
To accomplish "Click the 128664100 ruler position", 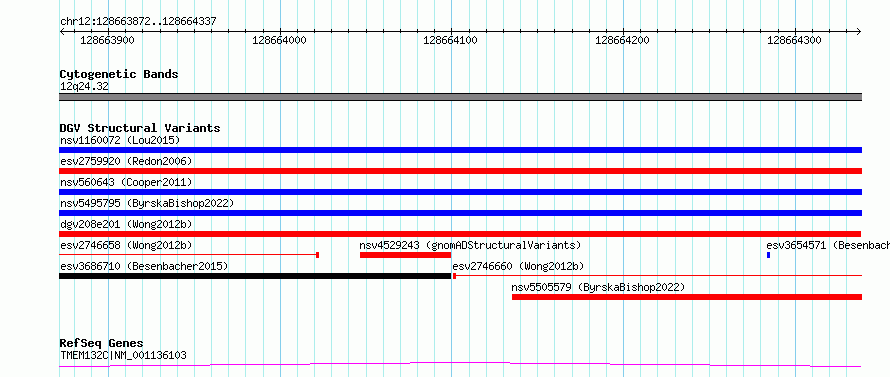I will pos(451,40).
